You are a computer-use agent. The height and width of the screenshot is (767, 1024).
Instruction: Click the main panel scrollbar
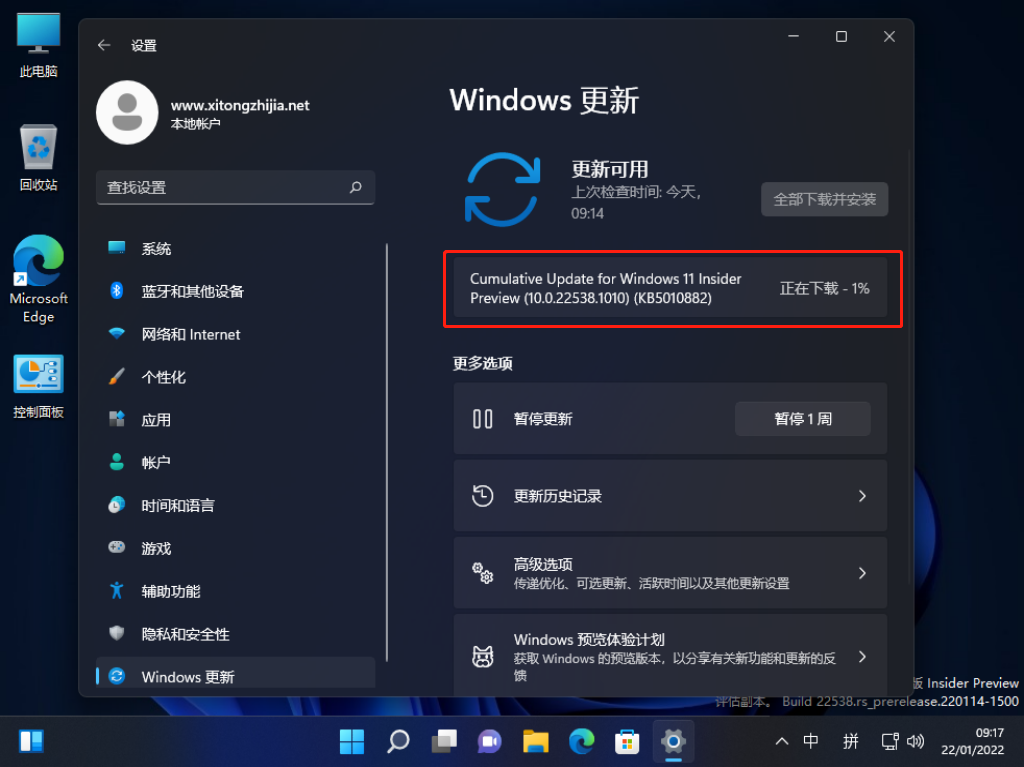[x=909, y=365]
